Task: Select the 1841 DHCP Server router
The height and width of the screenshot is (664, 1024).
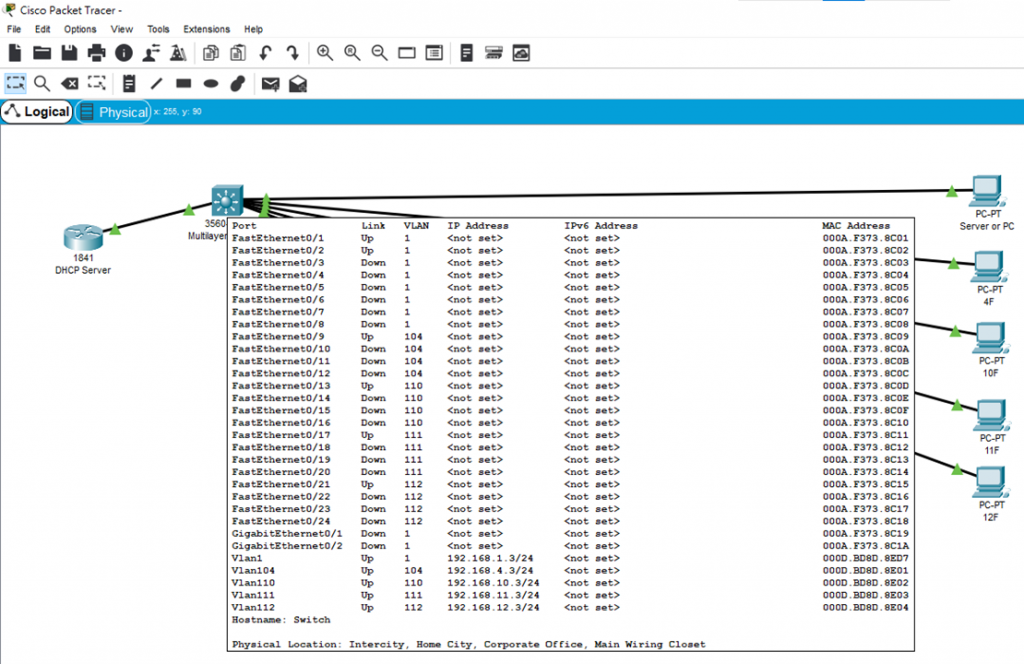Action: [83, 238]
